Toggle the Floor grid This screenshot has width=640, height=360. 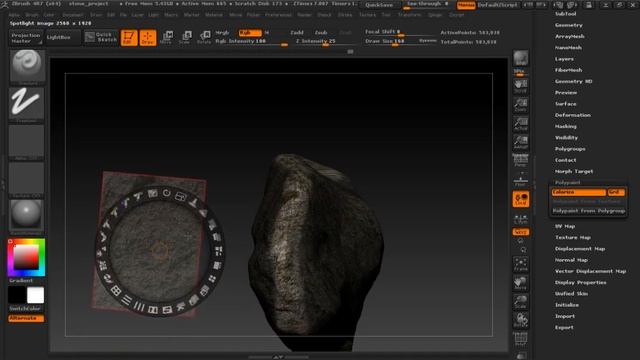pyautogui.click(x=520, y=180)
